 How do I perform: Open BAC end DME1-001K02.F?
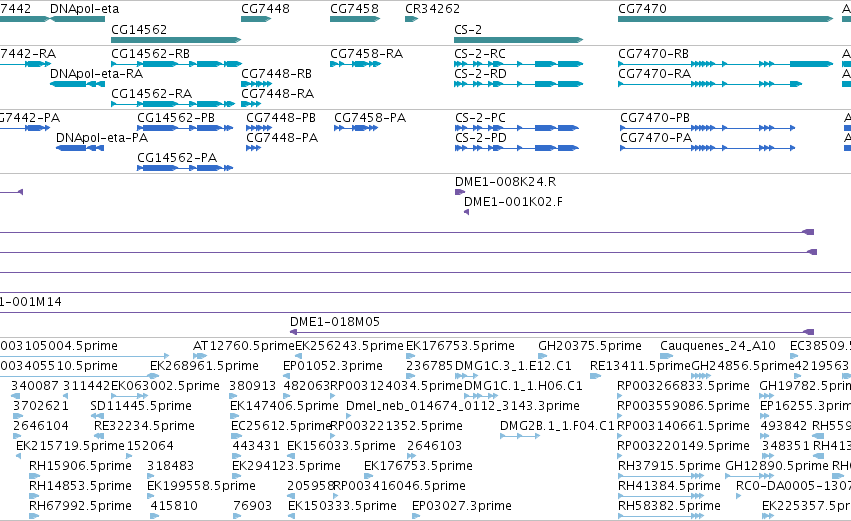point(513,202)
